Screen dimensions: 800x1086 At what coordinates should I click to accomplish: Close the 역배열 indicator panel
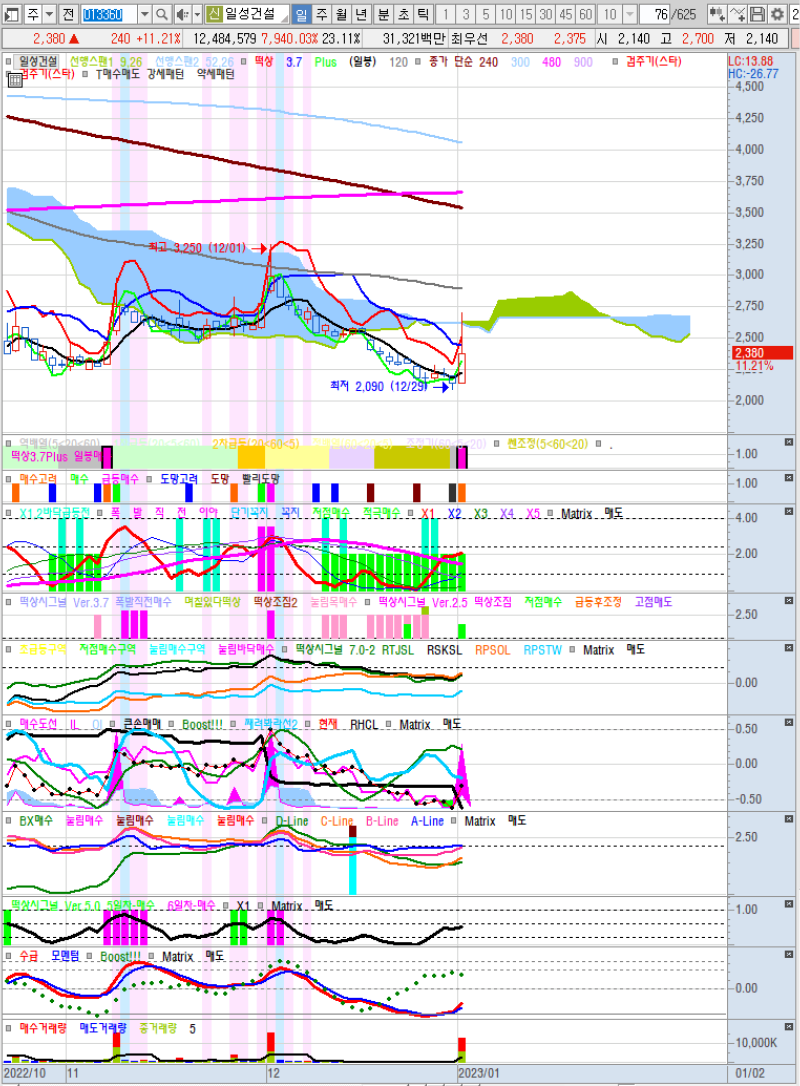click(x=789, y=442)
